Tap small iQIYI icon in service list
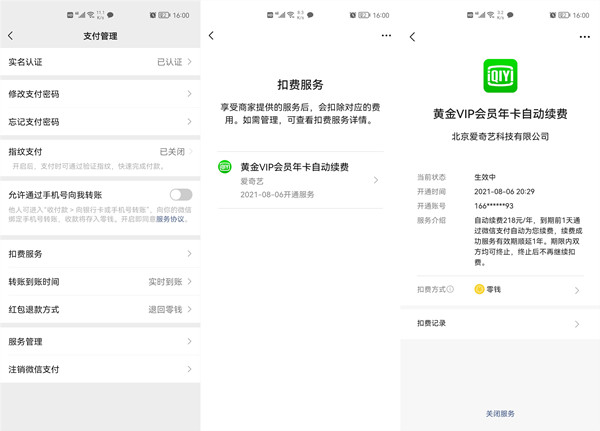 (x=225, y=167)
